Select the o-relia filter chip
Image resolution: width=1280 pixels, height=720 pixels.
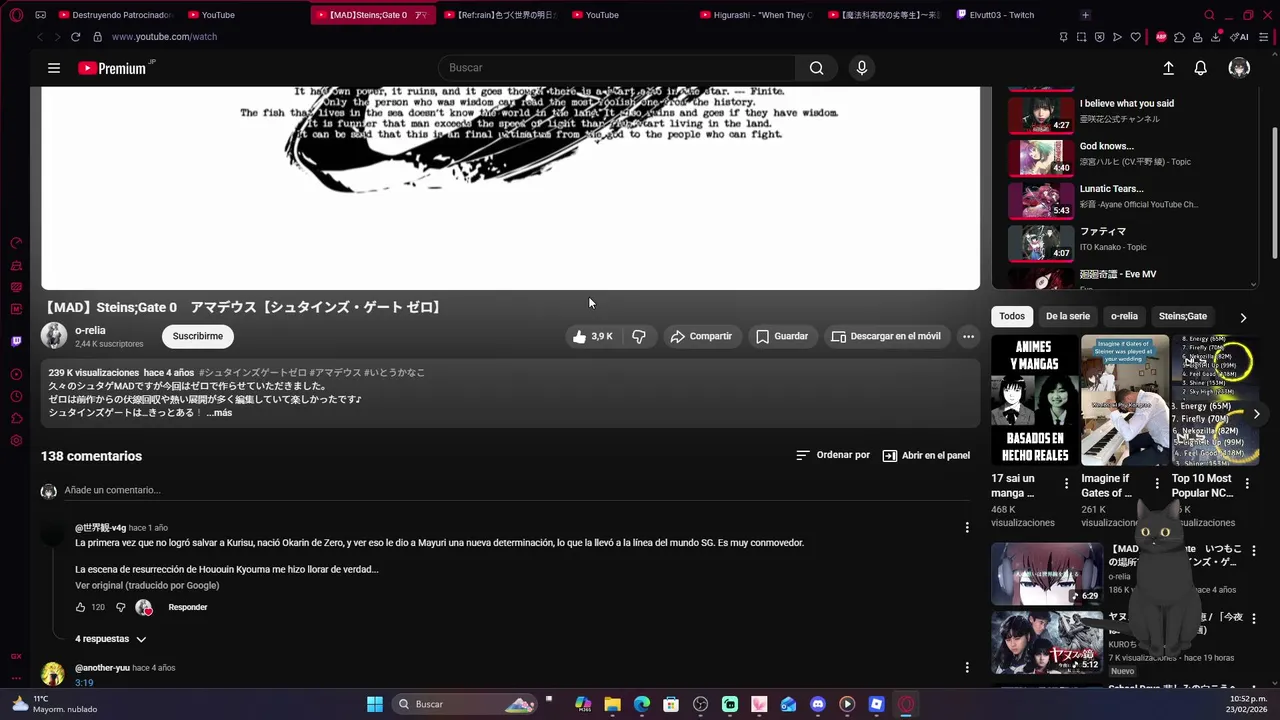pos(1124,316)
